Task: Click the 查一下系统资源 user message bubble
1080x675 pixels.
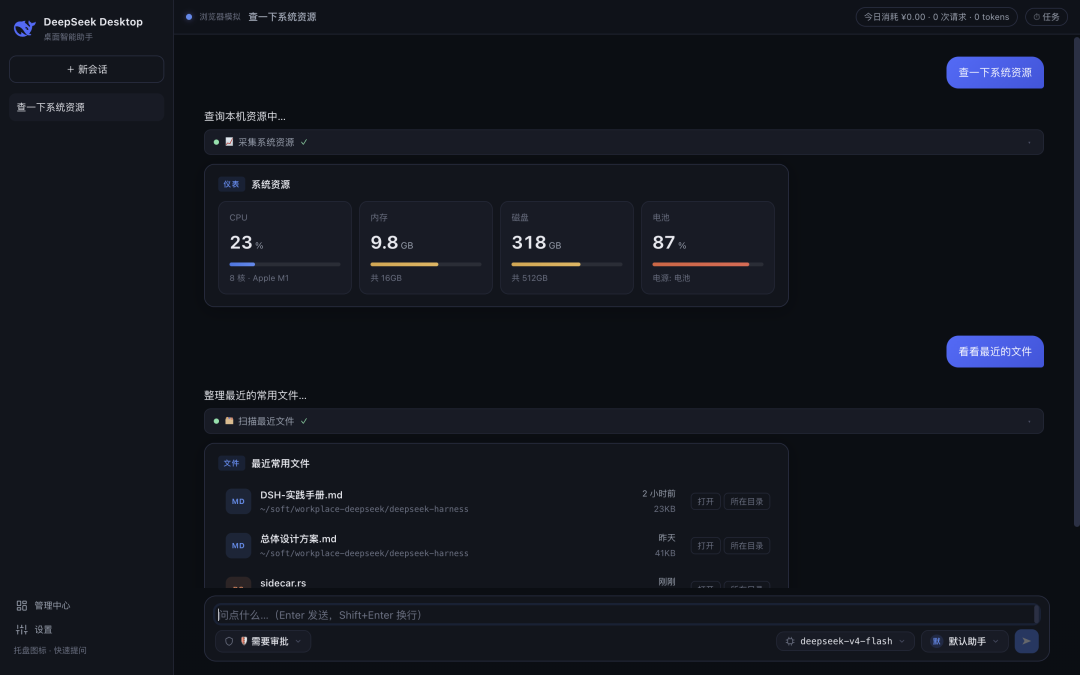Action: click(x=995, y=72)
